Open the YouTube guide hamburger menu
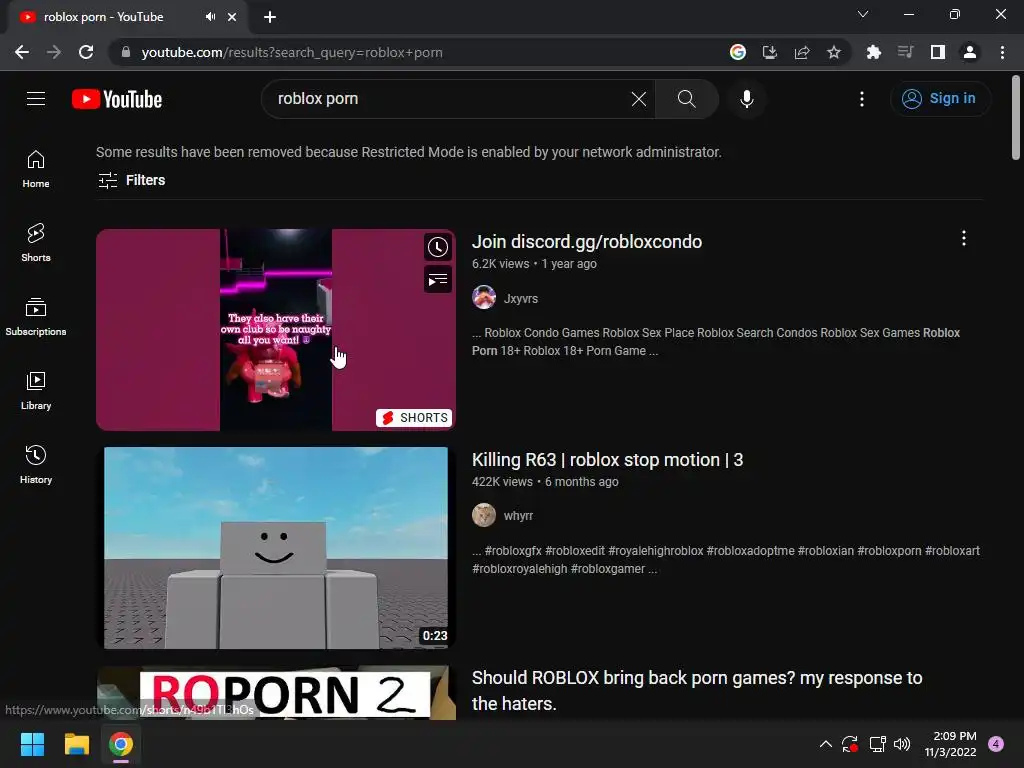Image resolution: width=1024 pixels, height=768 pixels. (36, 99)
